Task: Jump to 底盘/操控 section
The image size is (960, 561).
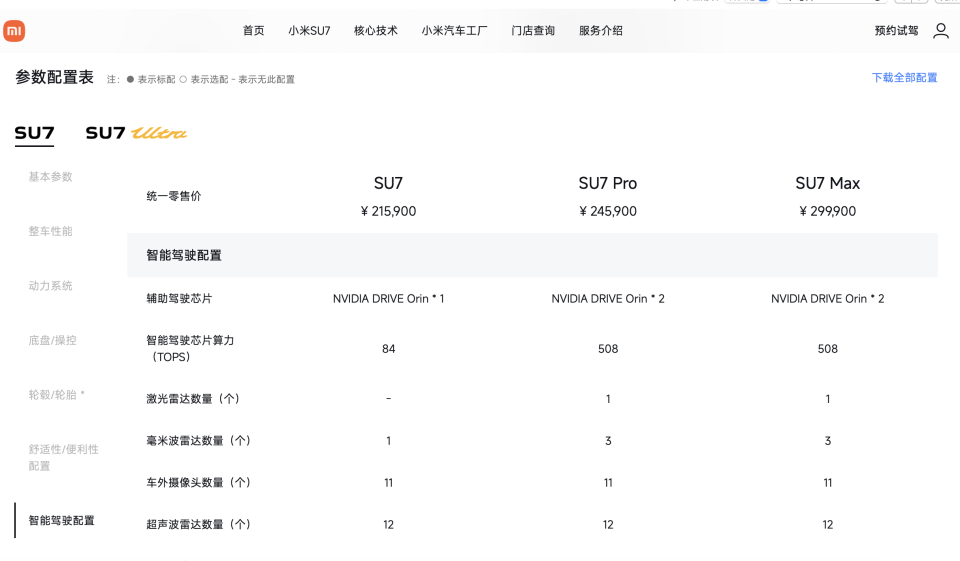Action: [52, 340]
